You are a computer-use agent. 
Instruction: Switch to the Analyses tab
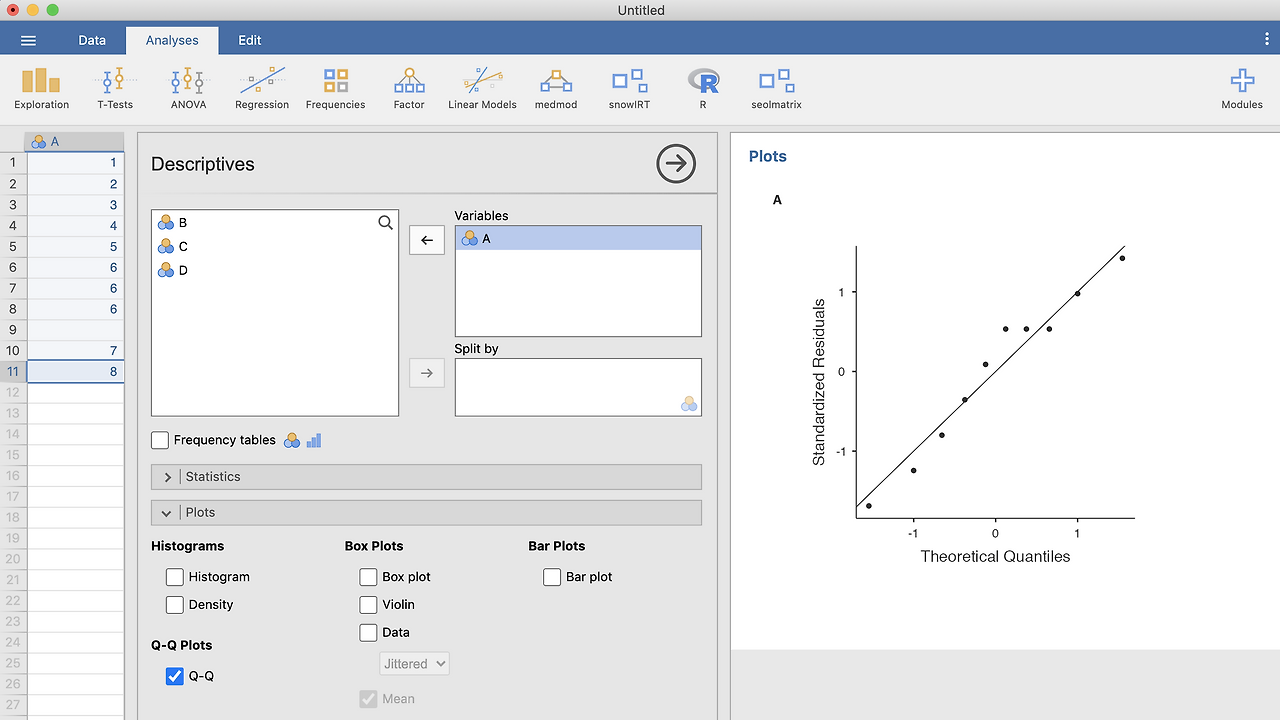pos(172,40)
